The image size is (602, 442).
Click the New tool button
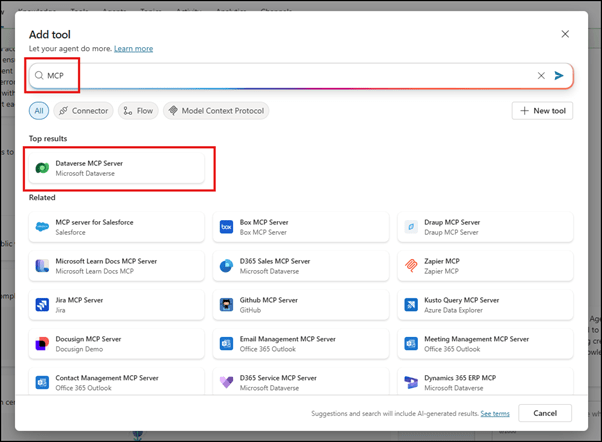click(x=542, y=111)
